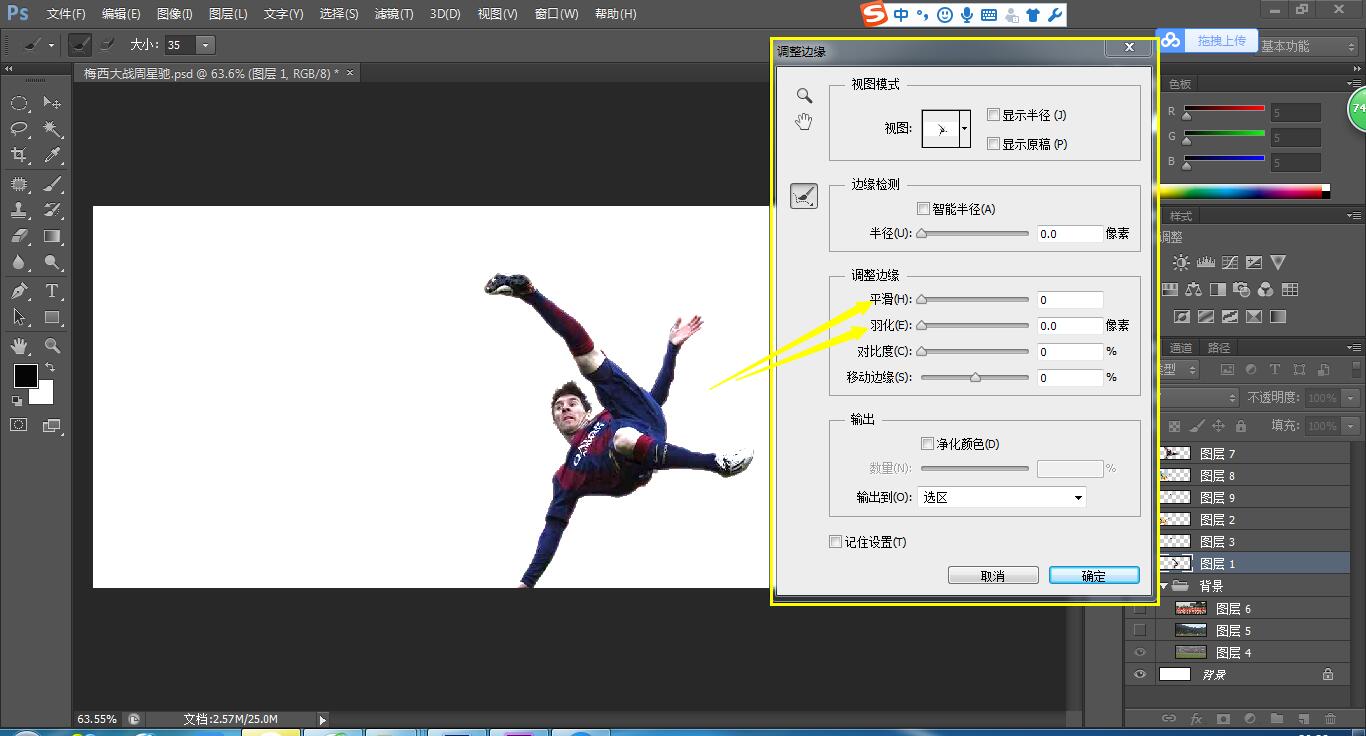The height and width of the screenshot is (736, 1366).
Task: Click the delete layer trash icon
Action: coord(1331,718)
